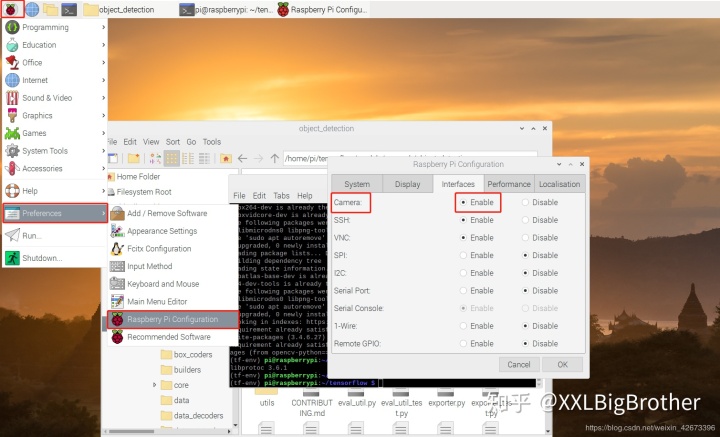
Task: Enable the Camera interface
Action: coord(463,202)
